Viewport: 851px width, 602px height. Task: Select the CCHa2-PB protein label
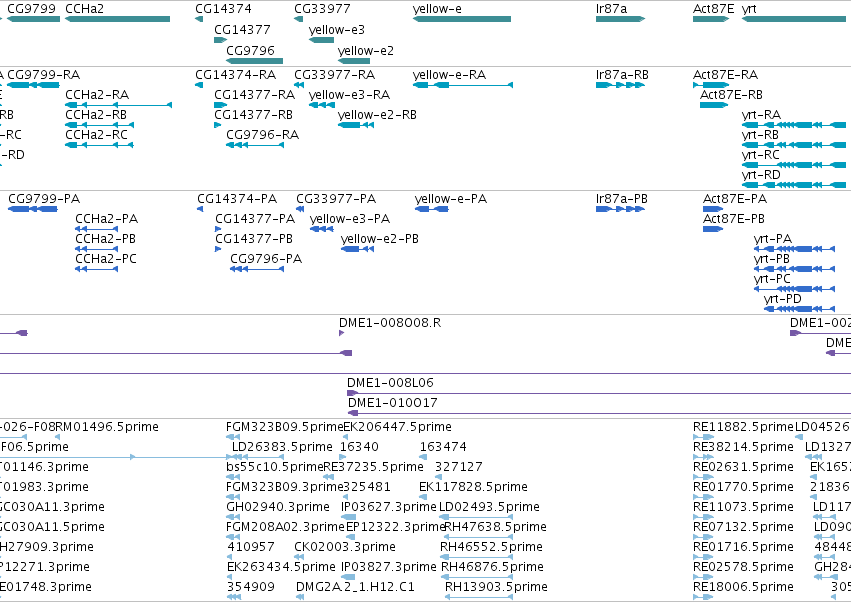click(105, 239)
